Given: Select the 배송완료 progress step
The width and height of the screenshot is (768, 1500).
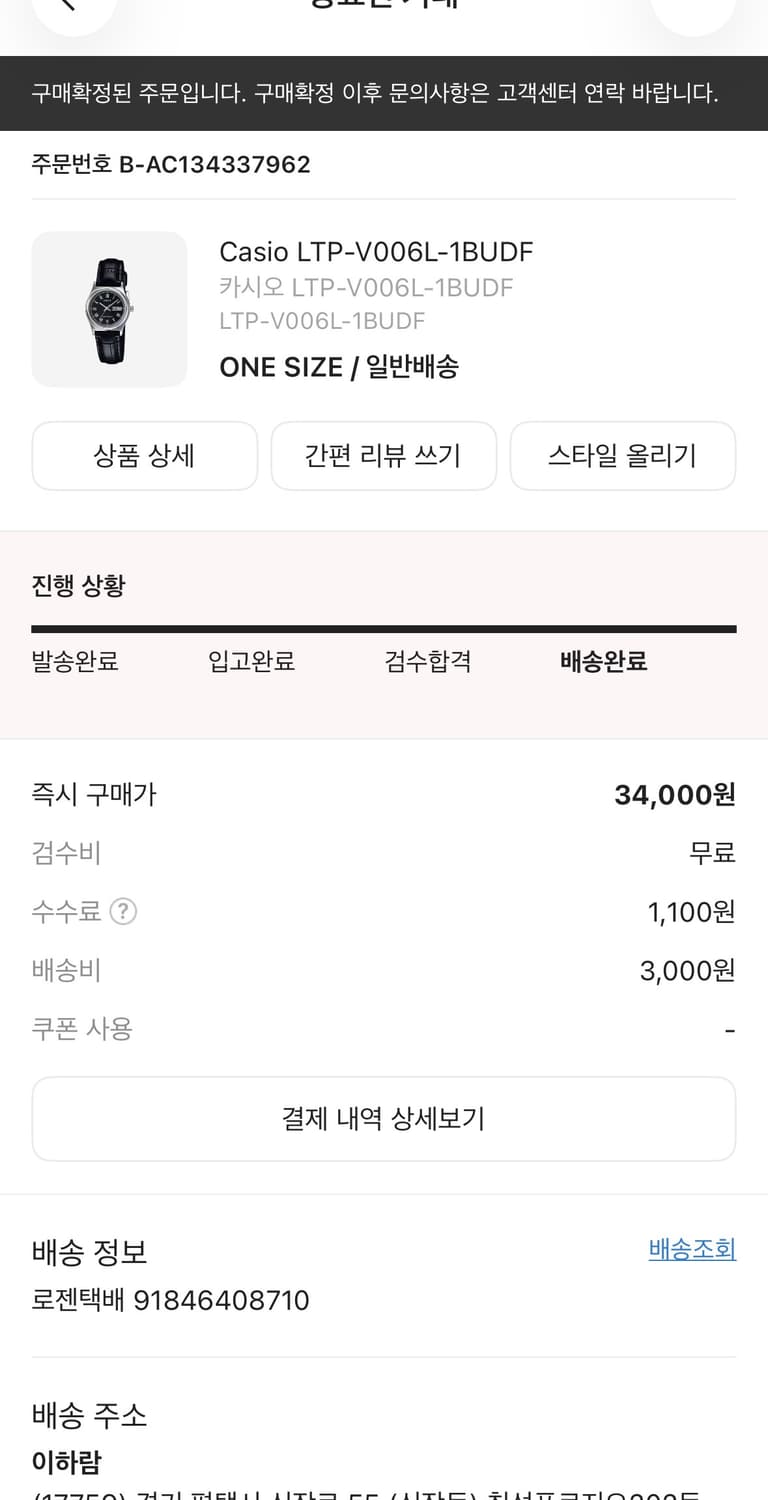Looking at the screenshot, I should pos(604,661).
